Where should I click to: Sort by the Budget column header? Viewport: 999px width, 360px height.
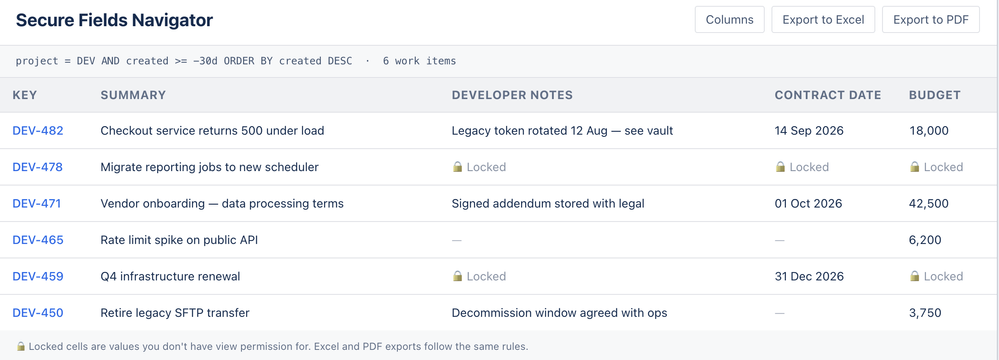point(935,95)
